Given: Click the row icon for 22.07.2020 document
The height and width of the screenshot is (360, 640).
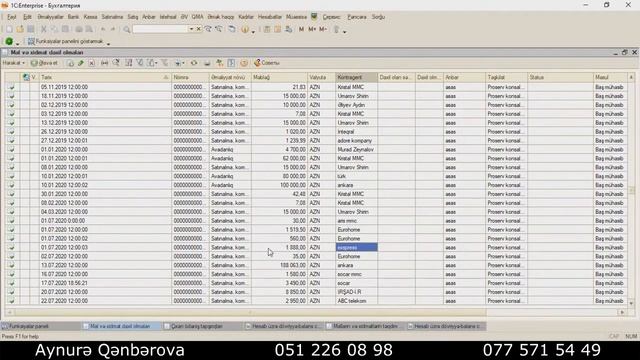Looking at the screenshot, I should pyautogui.click(x=11, y=301).
